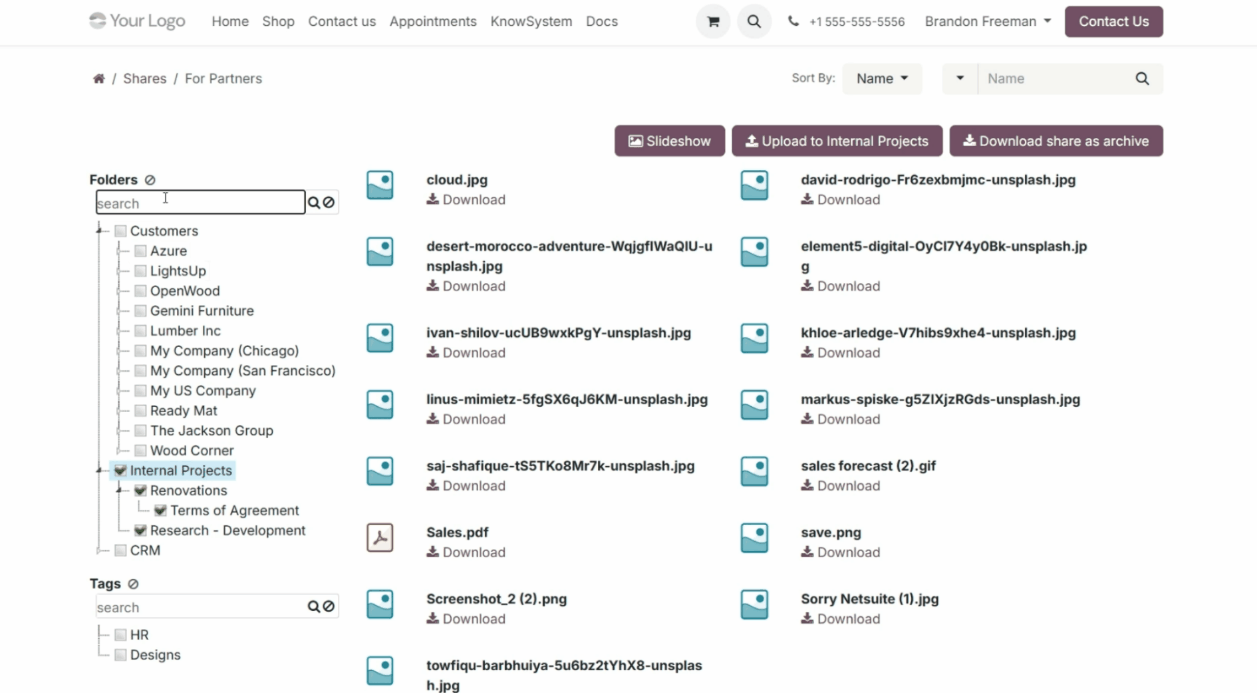Click the Download share as archive button

click(x=1055, y=141)
